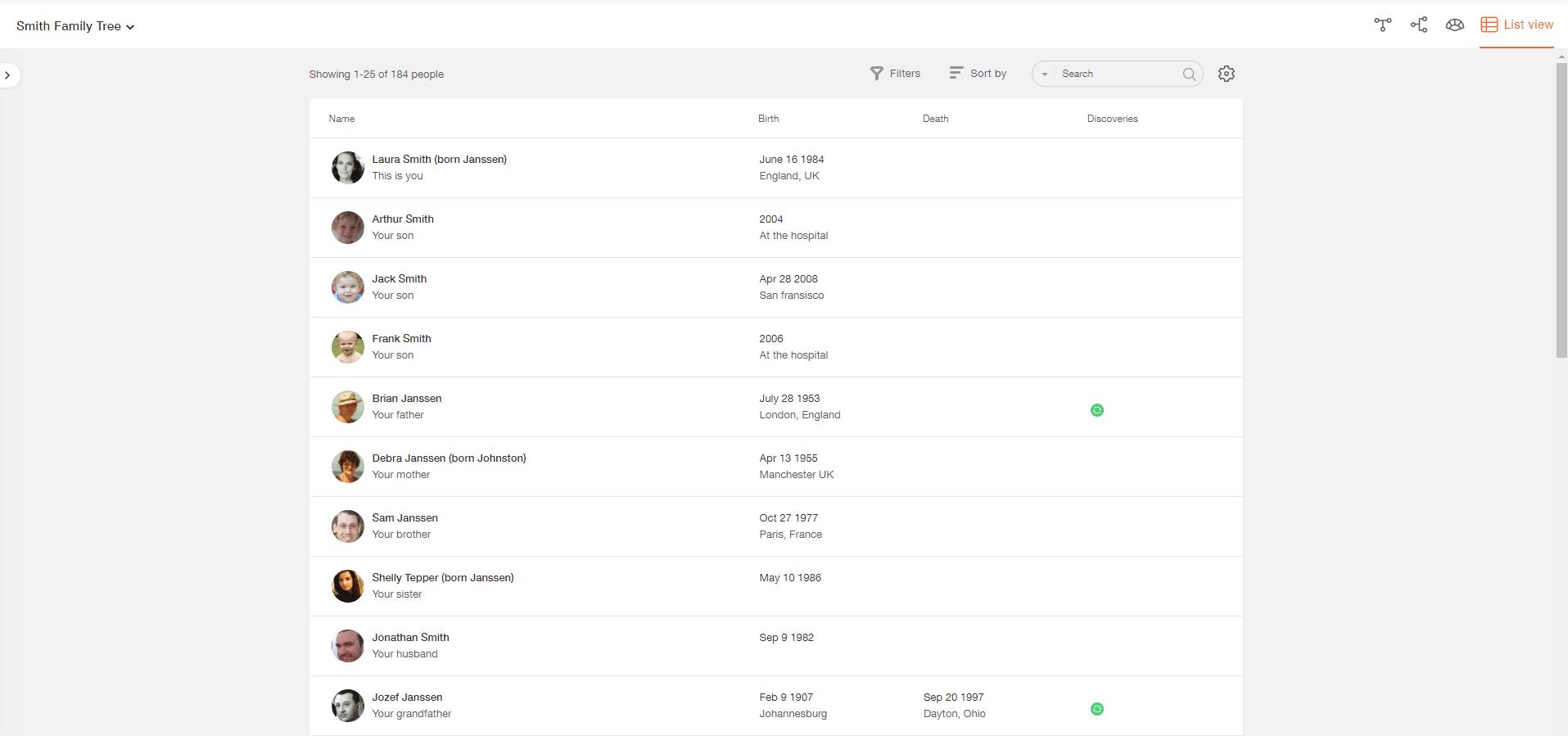Click the birthplace Paris, France
This screenshot has width=1568, height=736.
790,535
